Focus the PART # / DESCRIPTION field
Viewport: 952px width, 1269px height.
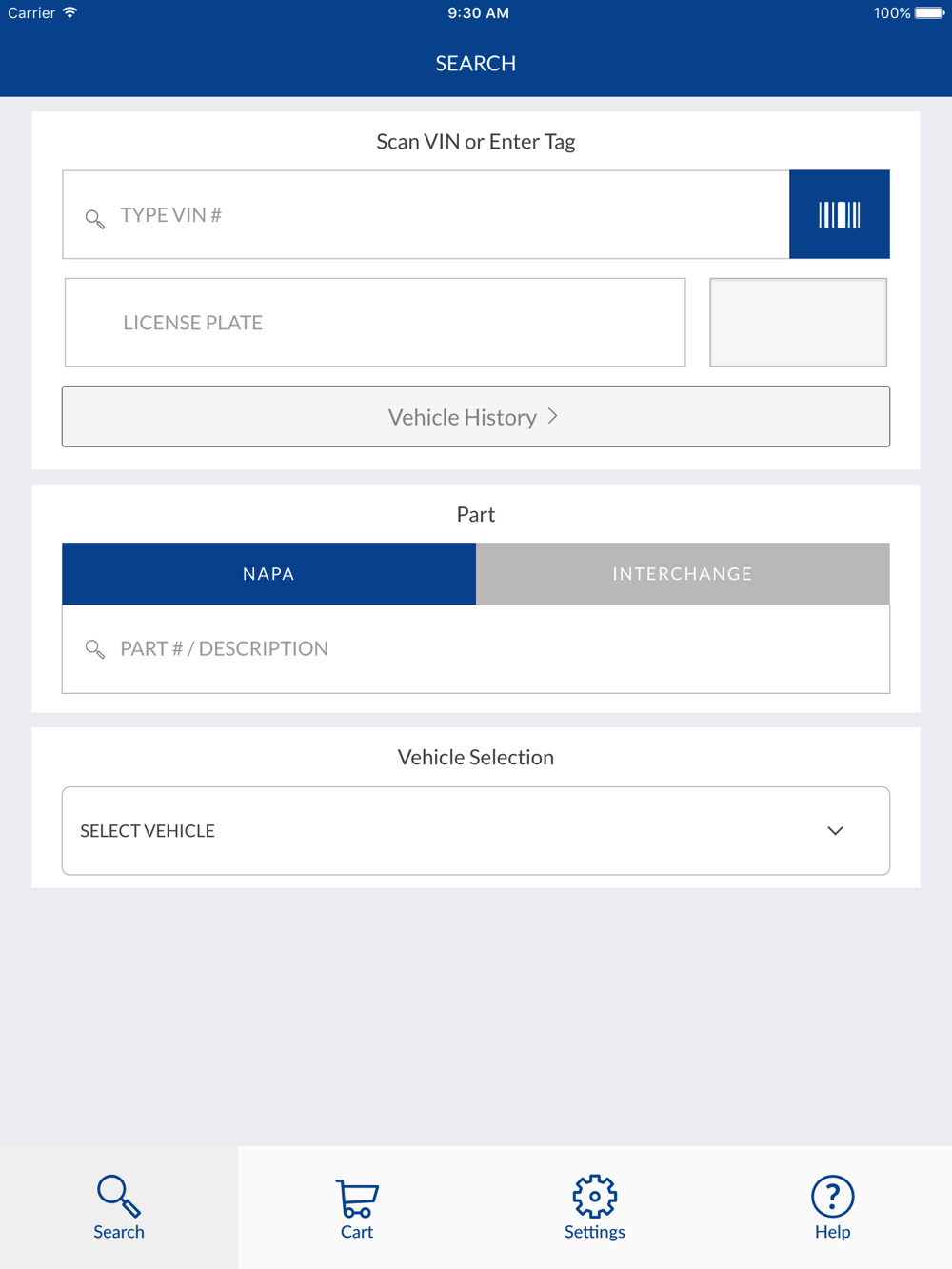476,649
